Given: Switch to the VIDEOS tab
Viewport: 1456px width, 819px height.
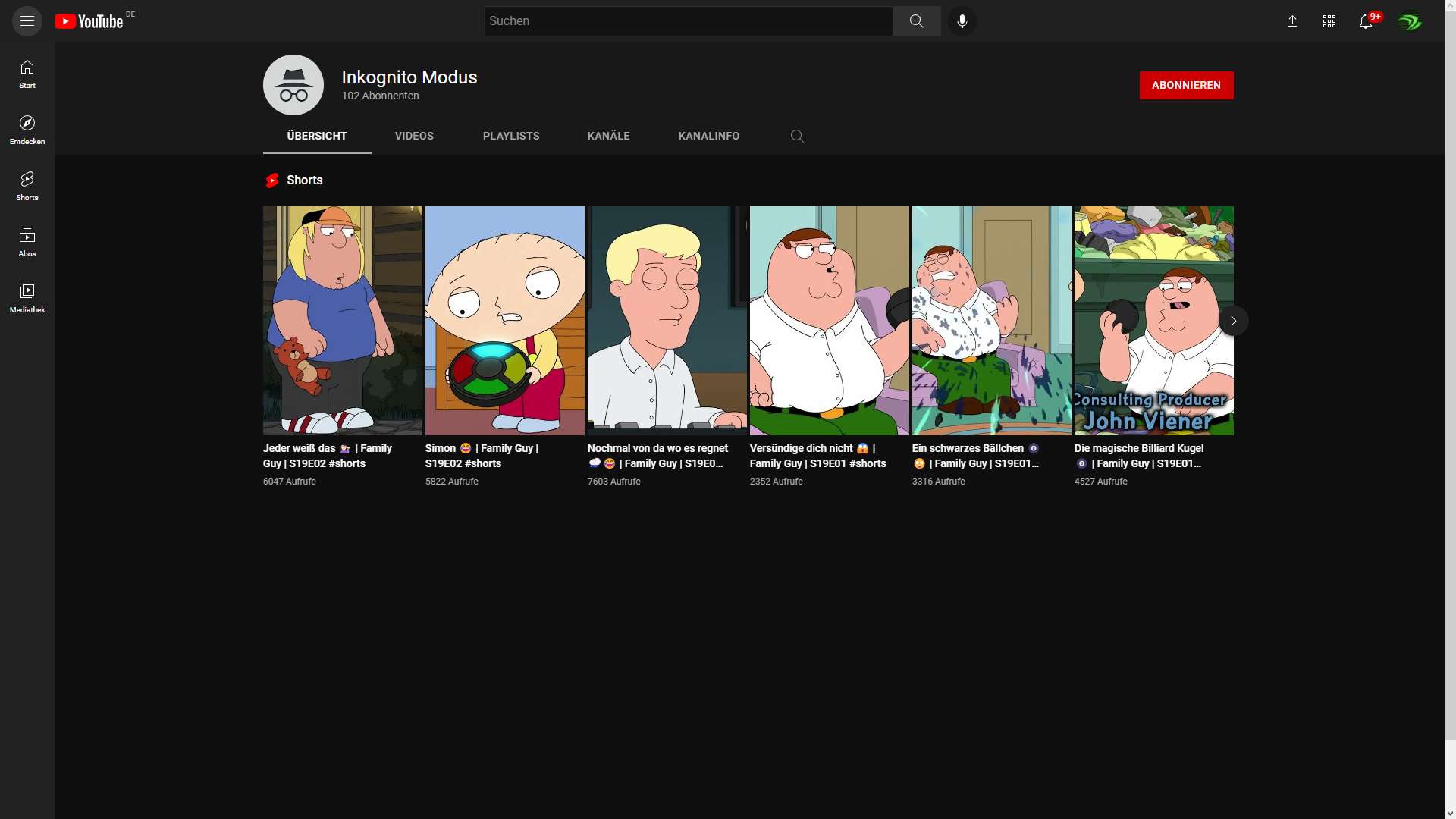Looking at the screenshot, I should pyautogui.click(x=414, y=136).
